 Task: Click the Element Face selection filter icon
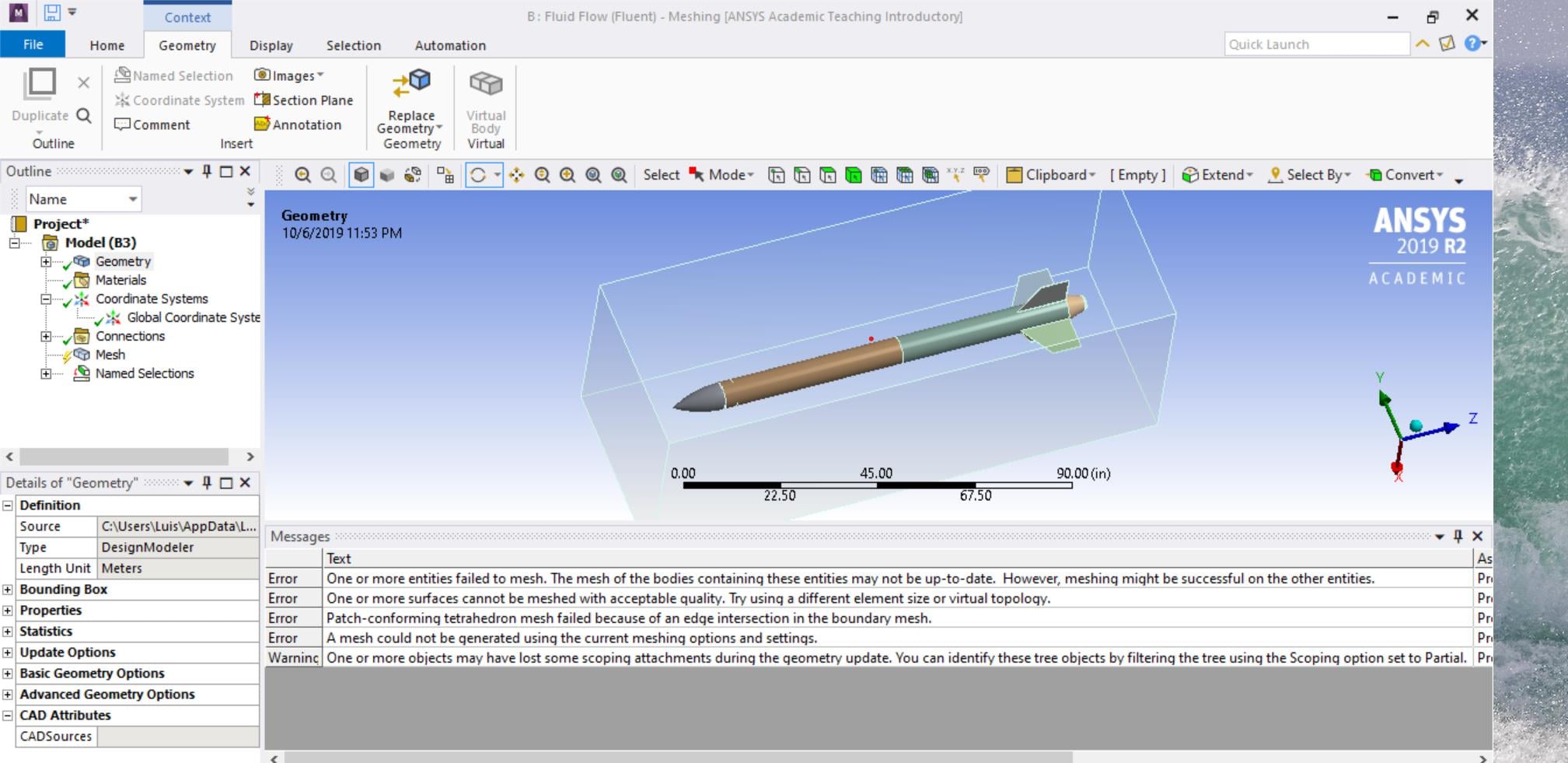click(904, 175)
